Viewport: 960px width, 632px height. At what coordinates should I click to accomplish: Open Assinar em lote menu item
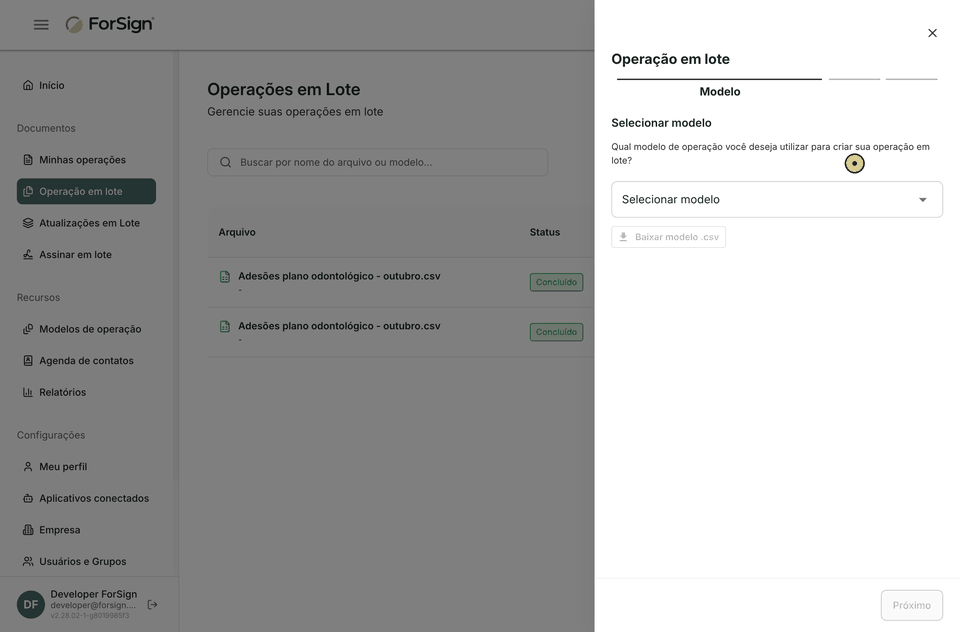[x=86, y=255]
